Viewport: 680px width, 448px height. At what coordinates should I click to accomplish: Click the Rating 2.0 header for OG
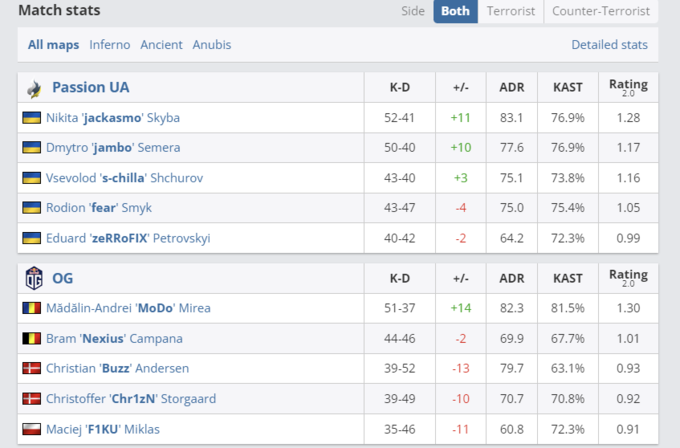[x=628, y=278]
